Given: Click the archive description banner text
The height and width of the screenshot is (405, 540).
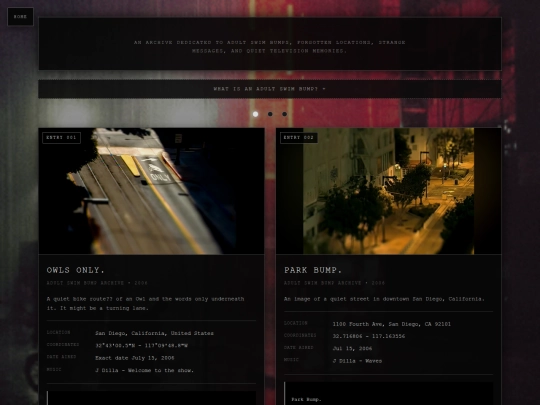Looking at the screenshot, I should coord(270,46).
